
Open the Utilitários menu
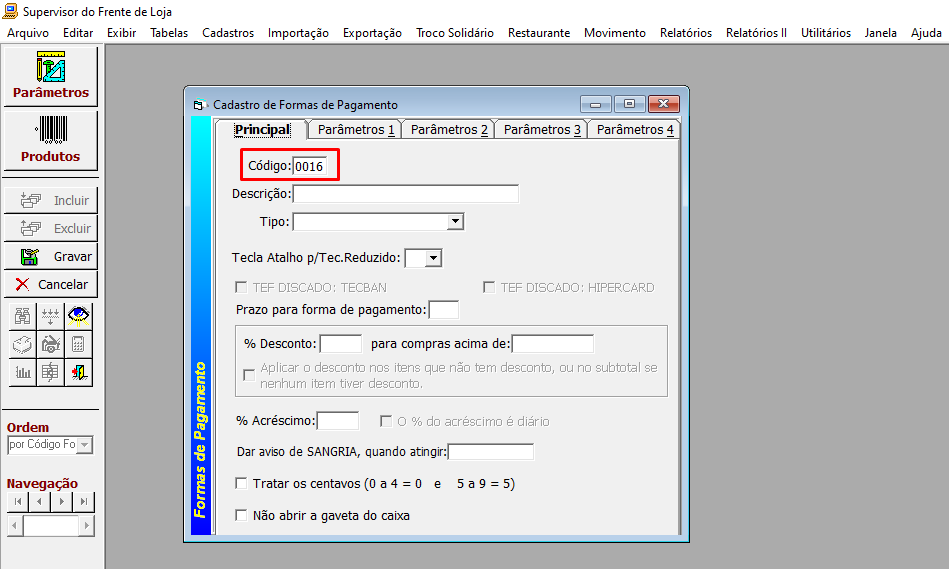pyautogui.click(x=826, y=33)
